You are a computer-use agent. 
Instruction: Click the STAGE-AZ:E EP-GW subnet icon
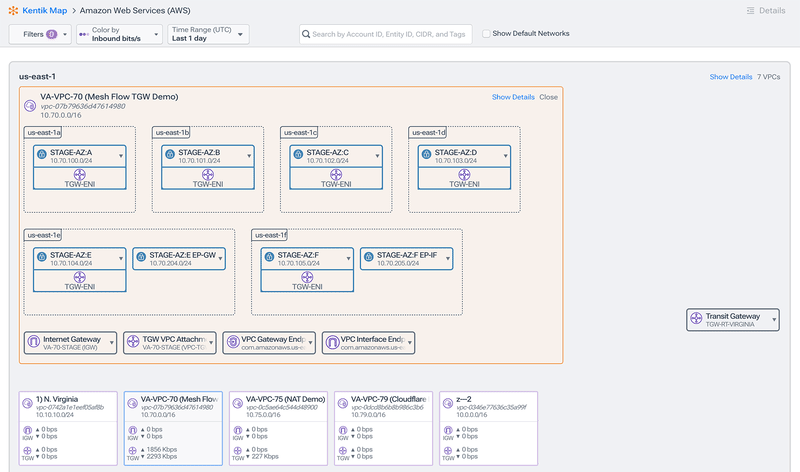pyautogui.click(x=141, y=257)
